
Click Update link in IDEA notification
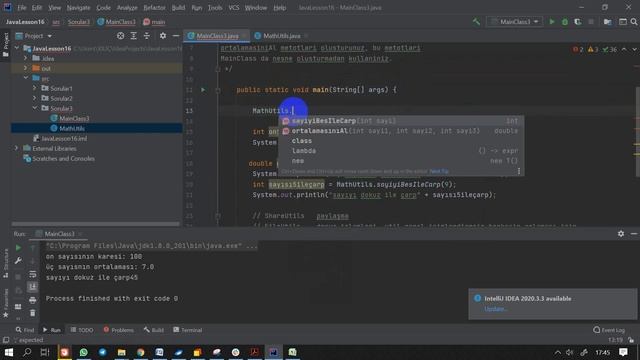tap(496, 309)
